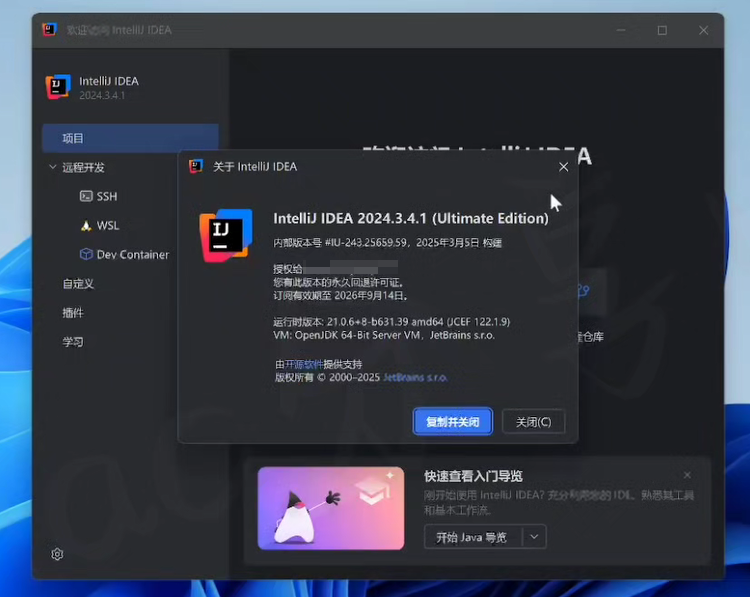Click the SSH terminal icon
Screen dimensions: 750x597
pos(86,197)
